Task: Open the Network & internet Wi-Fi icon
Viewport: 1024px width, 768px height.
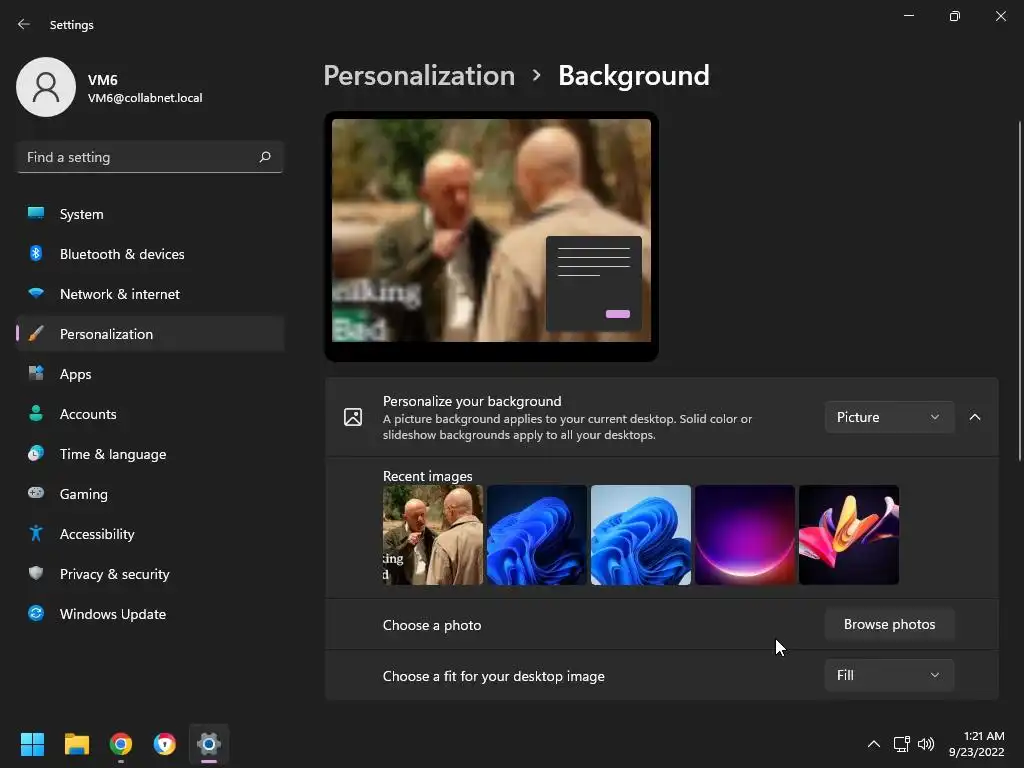Action: [36, 293]
